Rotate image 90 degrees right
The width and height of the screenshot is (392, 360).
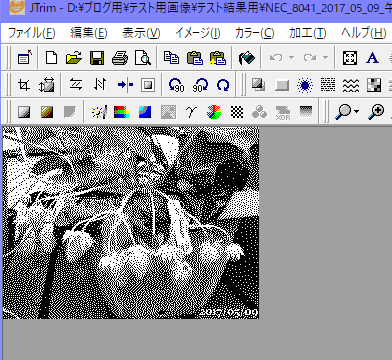pyautogui.click(x=200, y=85)
